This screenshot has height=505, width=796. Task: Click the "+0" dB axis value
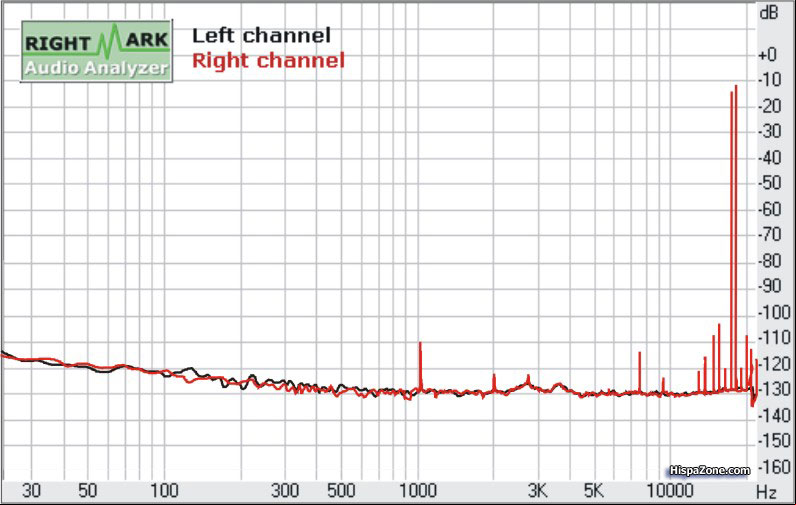click(x=767, y=54)
